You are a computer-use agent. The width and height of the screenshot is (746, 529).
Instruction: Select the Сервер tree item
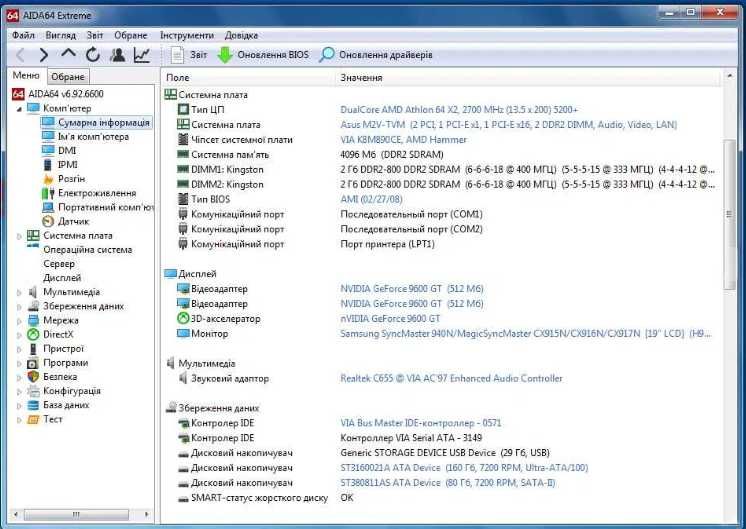(59, 264)
